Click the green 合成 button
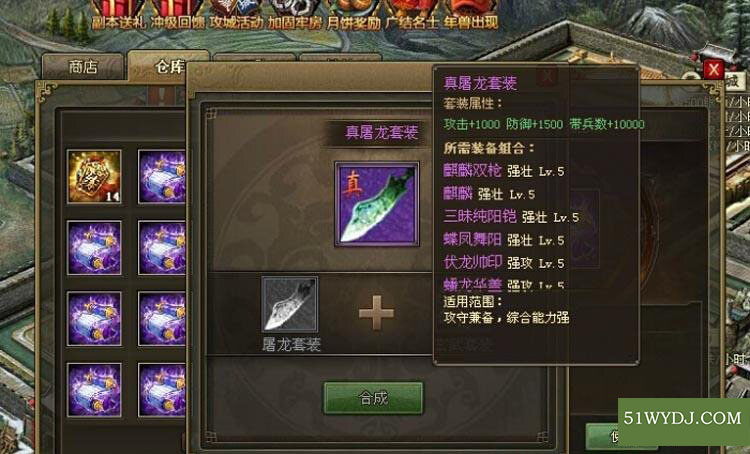 tap(374, 398)
